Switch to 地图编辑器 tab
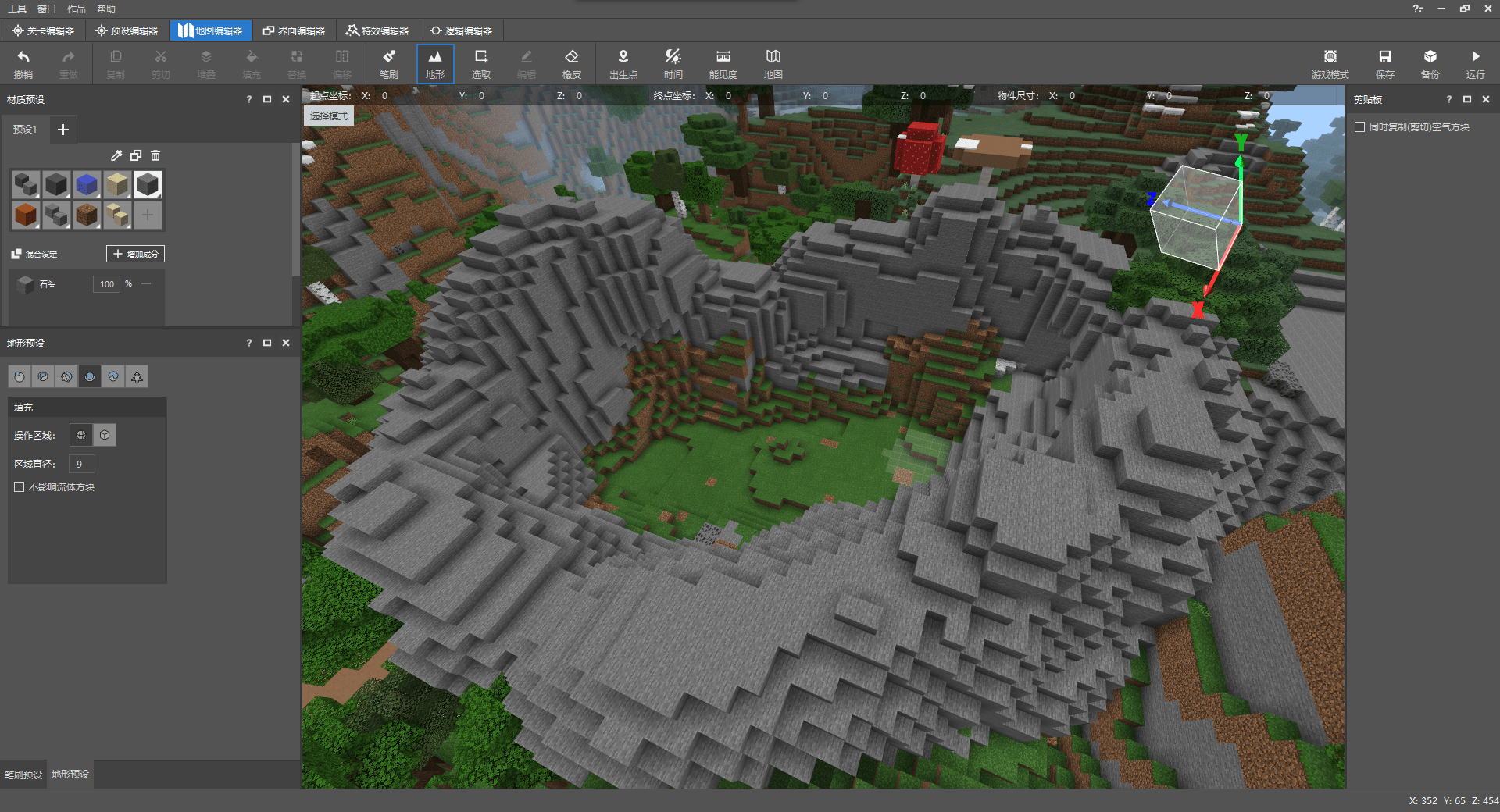The image size is (1500, 812). (210, 30)
